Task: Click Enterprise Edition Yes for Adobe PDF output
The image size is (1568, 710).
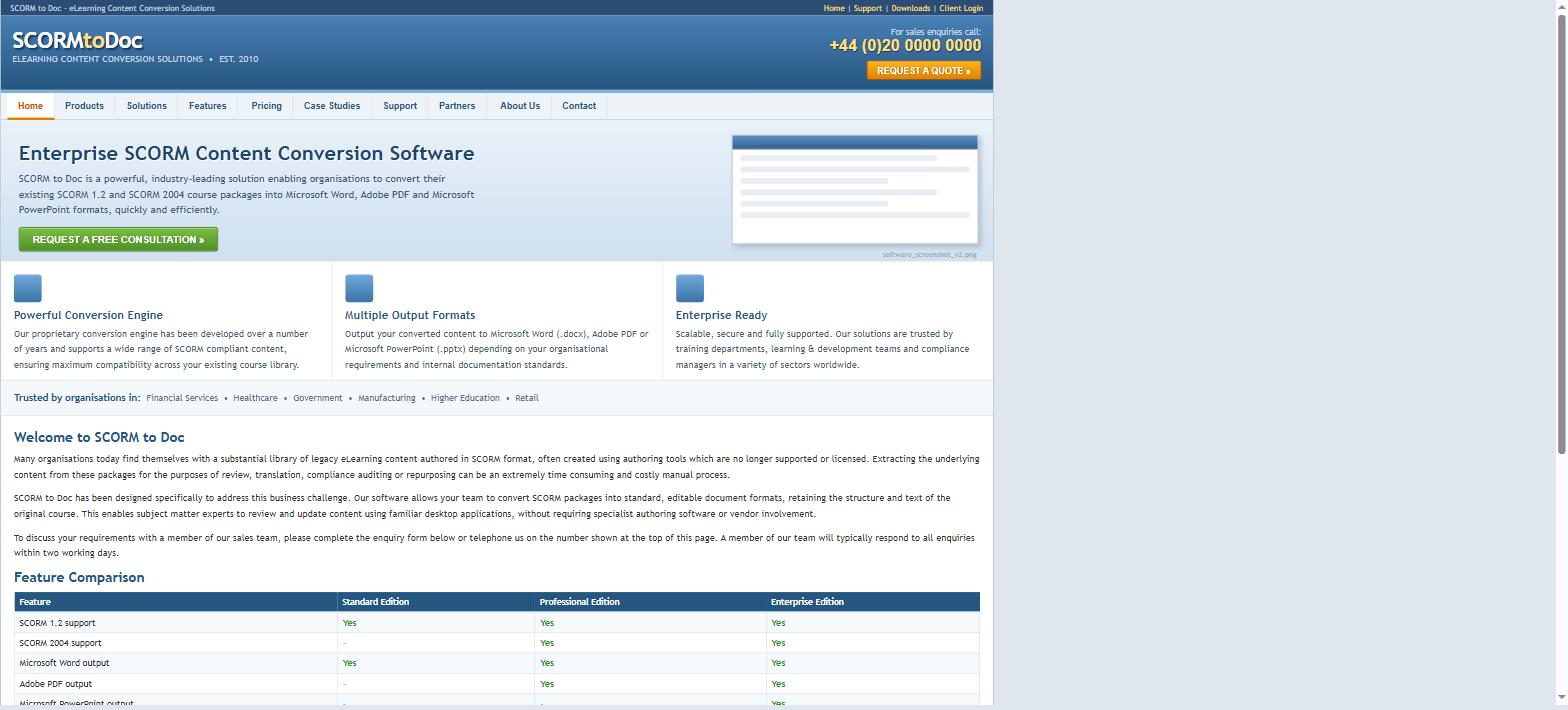Action: tap(778, 684)
